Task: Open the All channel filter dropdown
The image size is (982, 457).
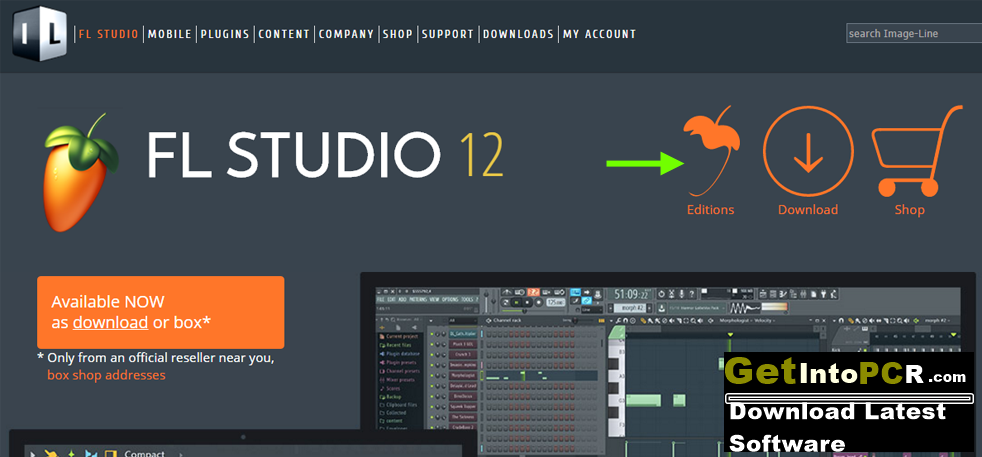Action: pos(463,321)
